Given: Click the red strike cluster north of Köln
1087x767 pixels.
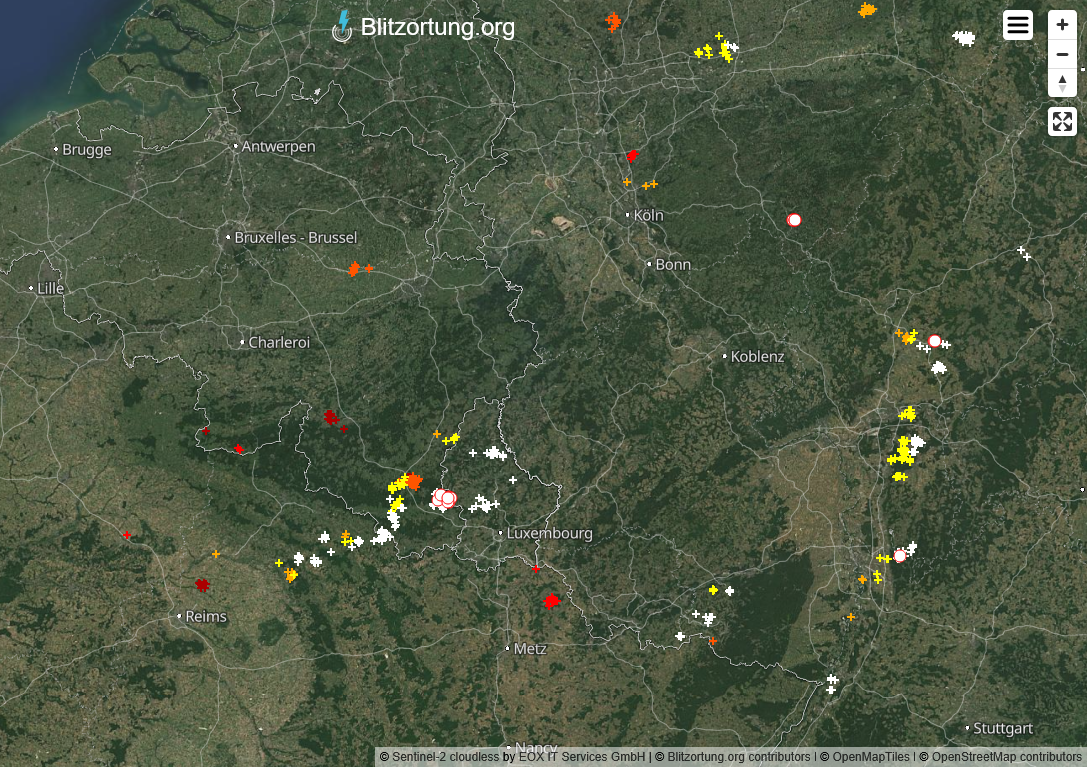Looking at the screenshot, I should 632,155.
